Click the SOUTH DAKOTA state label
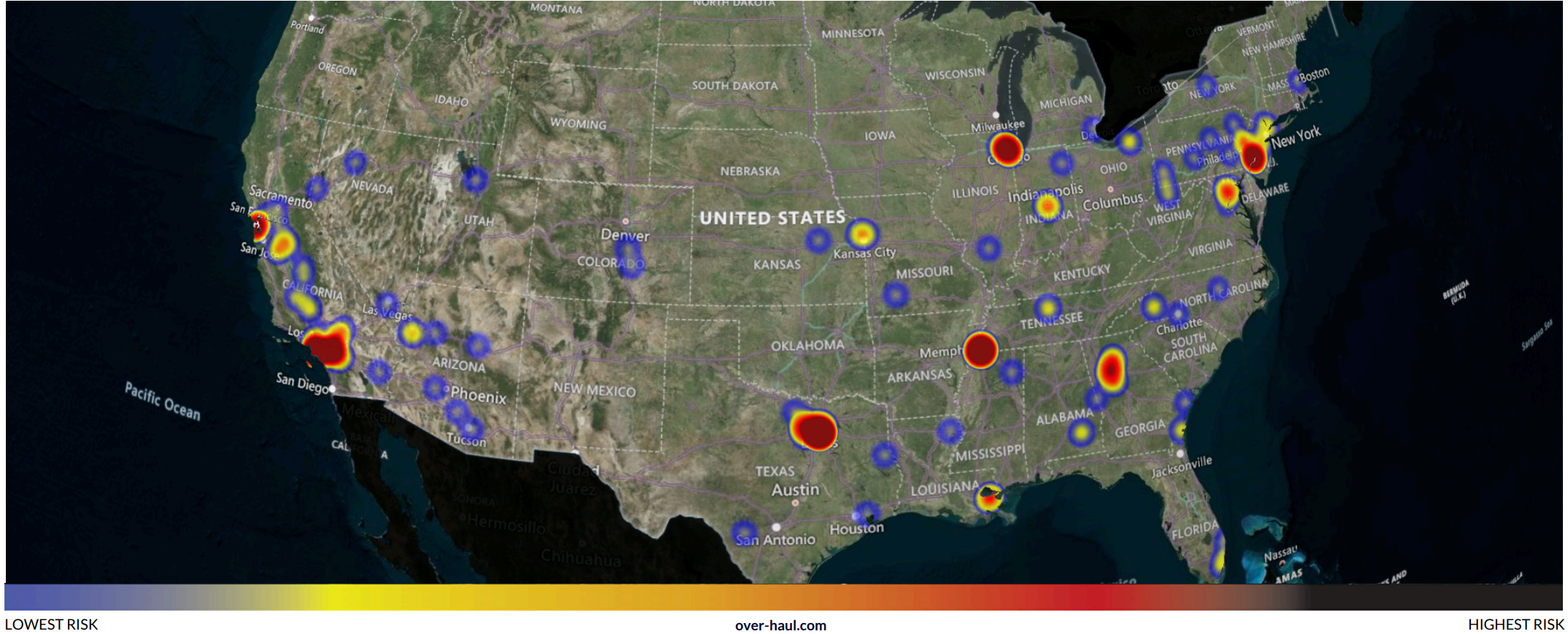This screenshot has width=1568, height=634. (735, 85)
